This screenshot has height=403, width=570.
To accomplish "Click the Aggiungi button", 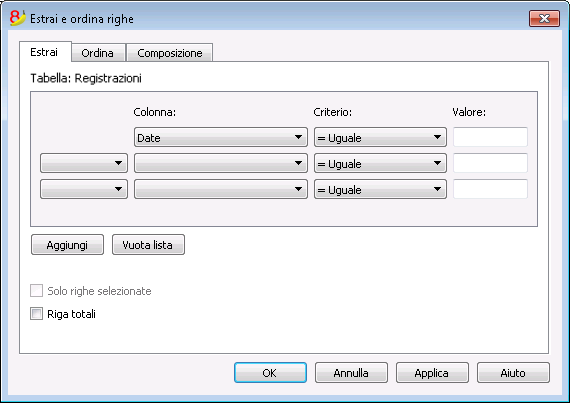I will 67,245.
